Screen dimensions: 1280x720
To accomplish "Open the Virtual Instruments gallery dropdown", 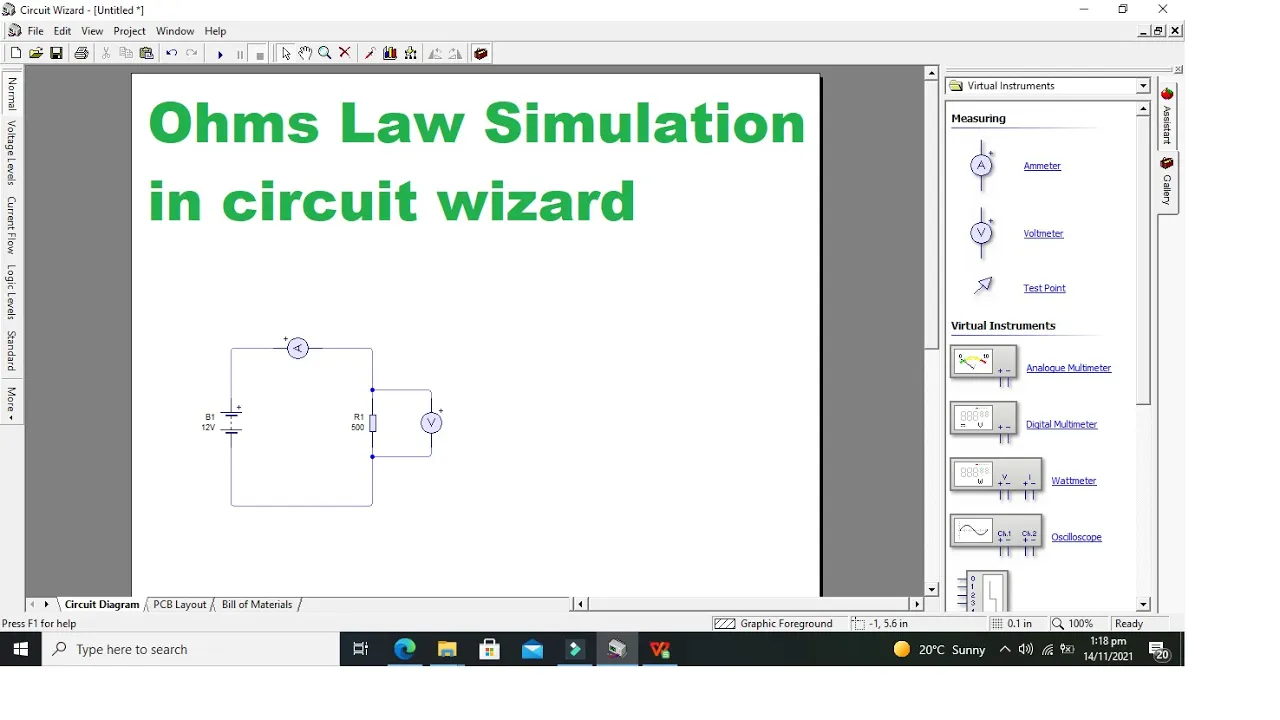I will [1143, 86].
